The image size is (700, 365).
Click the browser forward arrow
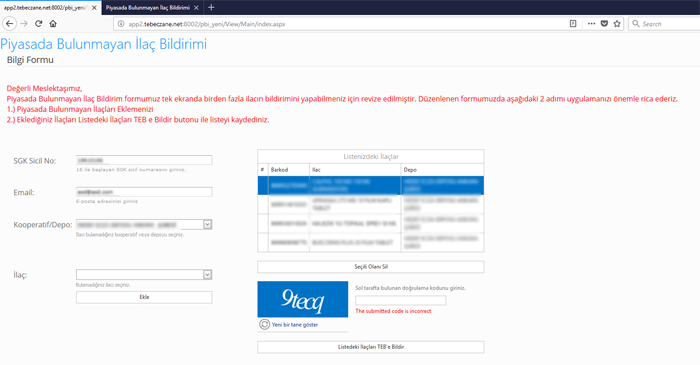click(25, 24)
